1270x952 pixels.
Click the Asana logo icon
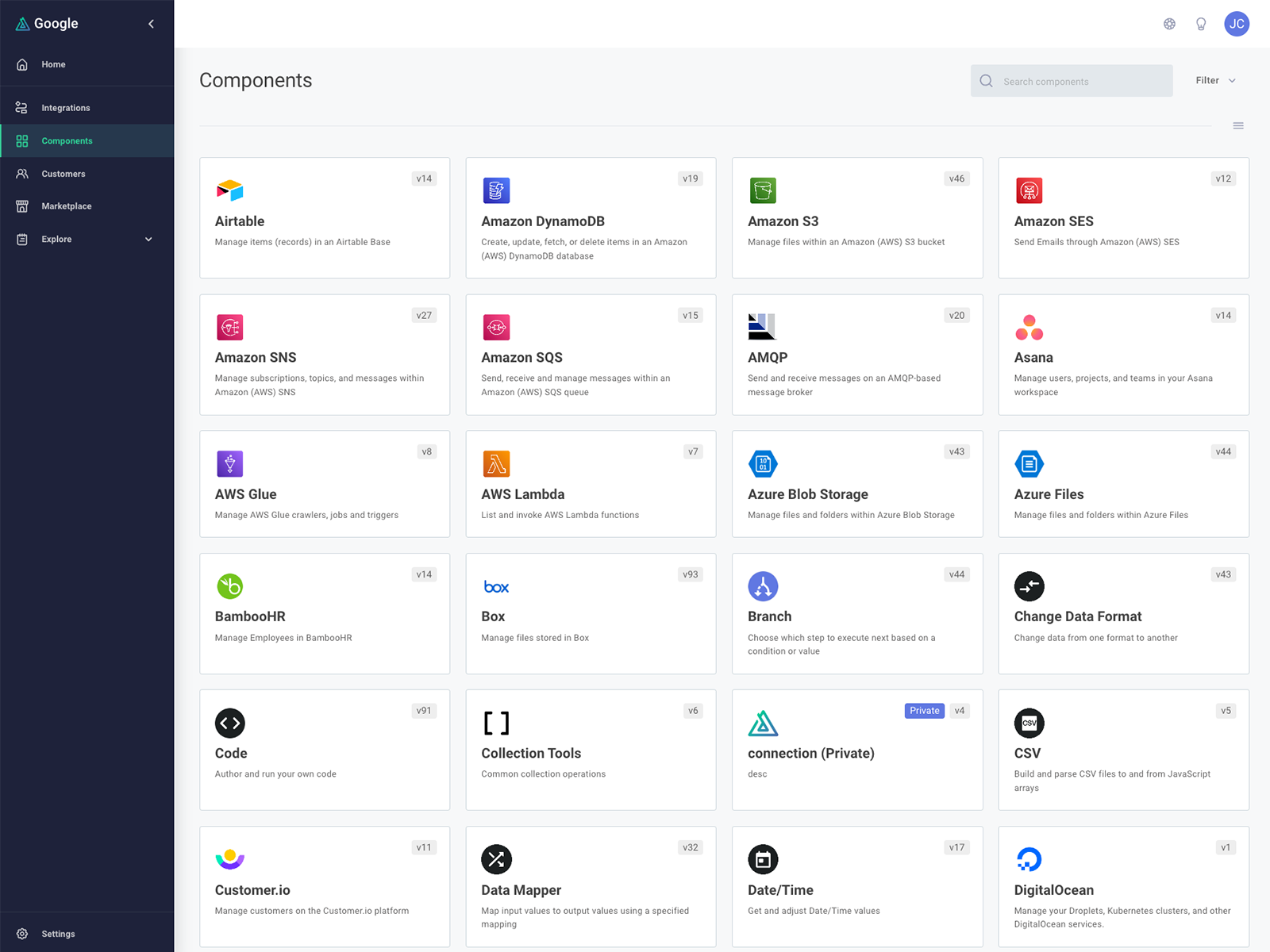point(1029,327)
